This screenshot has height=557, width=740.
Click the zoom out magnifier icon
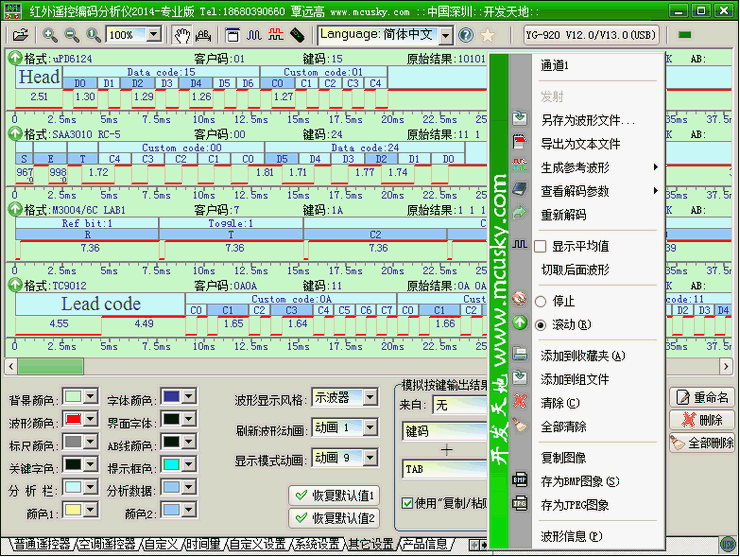pos(71,35)
